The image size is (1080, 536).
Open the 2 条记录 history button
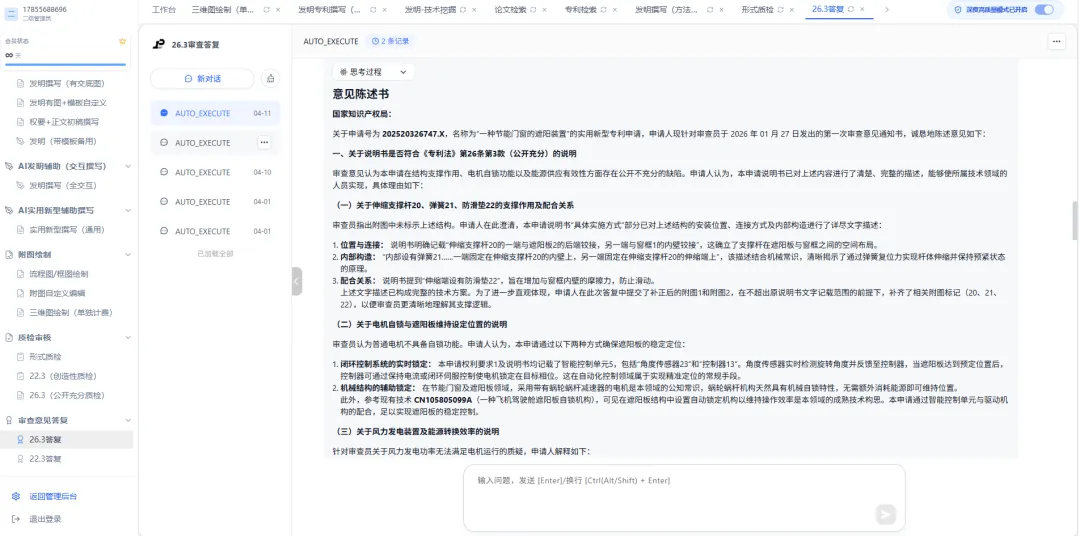tap(390, 41)
